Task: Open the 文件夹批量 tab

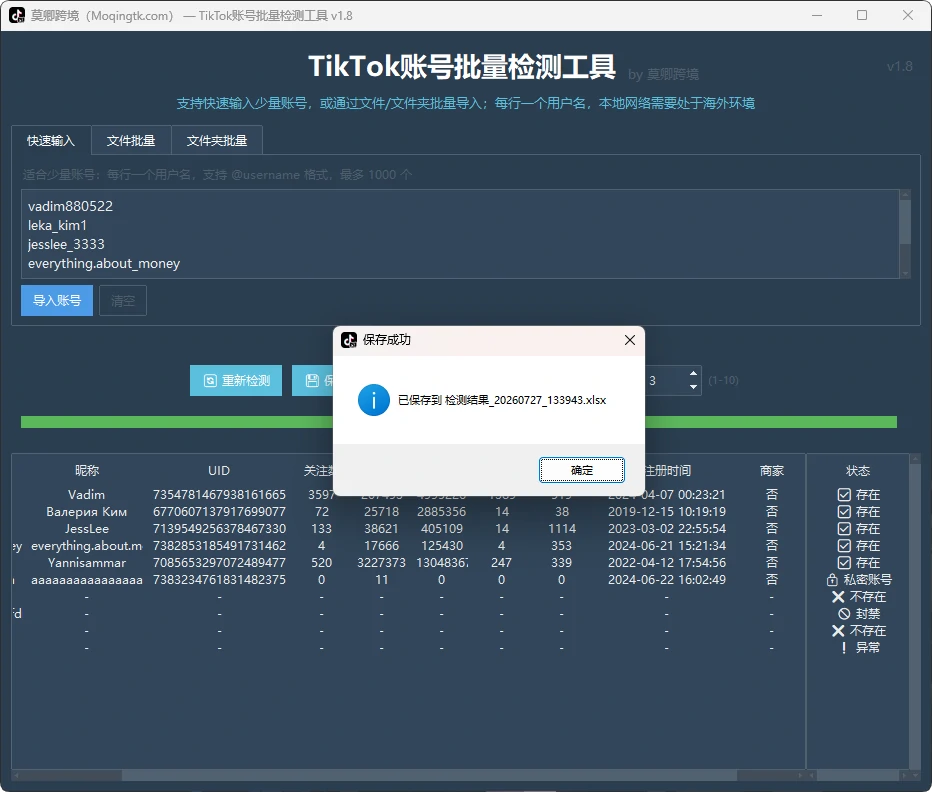Action: pos(217,141)
